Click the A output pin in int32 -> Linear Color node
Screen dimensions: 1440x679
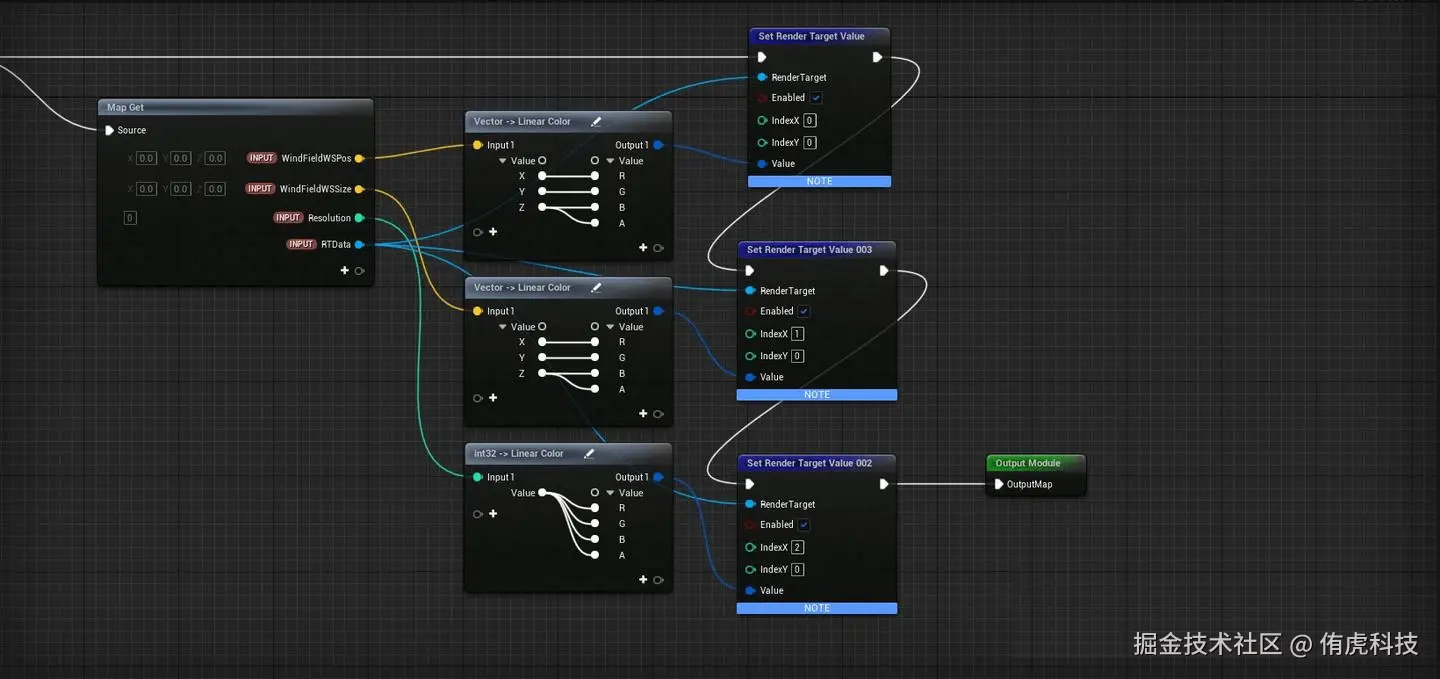coord(595,555)
